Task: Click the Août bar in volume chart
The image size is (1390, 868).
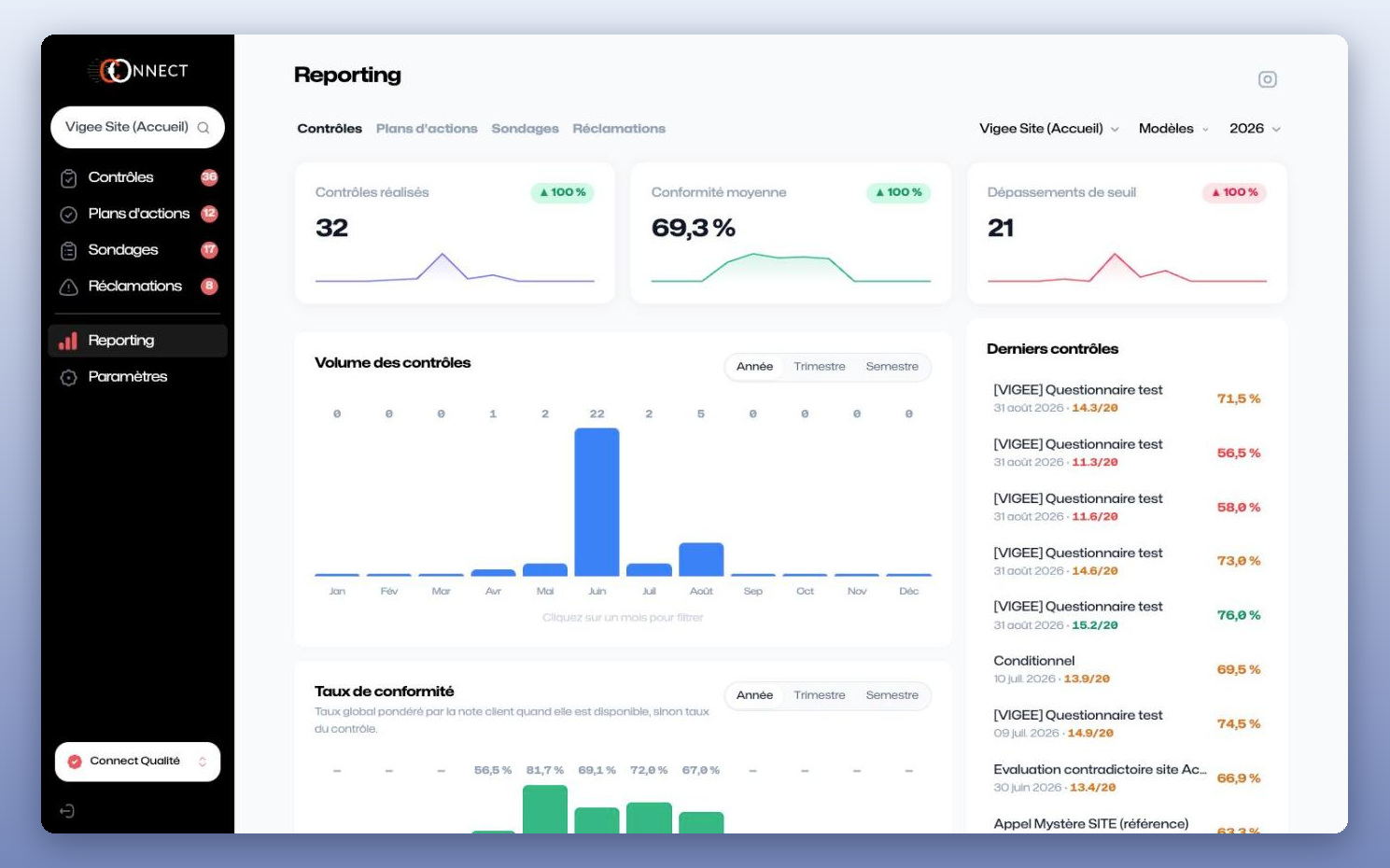Action: (x=701, y=560)
